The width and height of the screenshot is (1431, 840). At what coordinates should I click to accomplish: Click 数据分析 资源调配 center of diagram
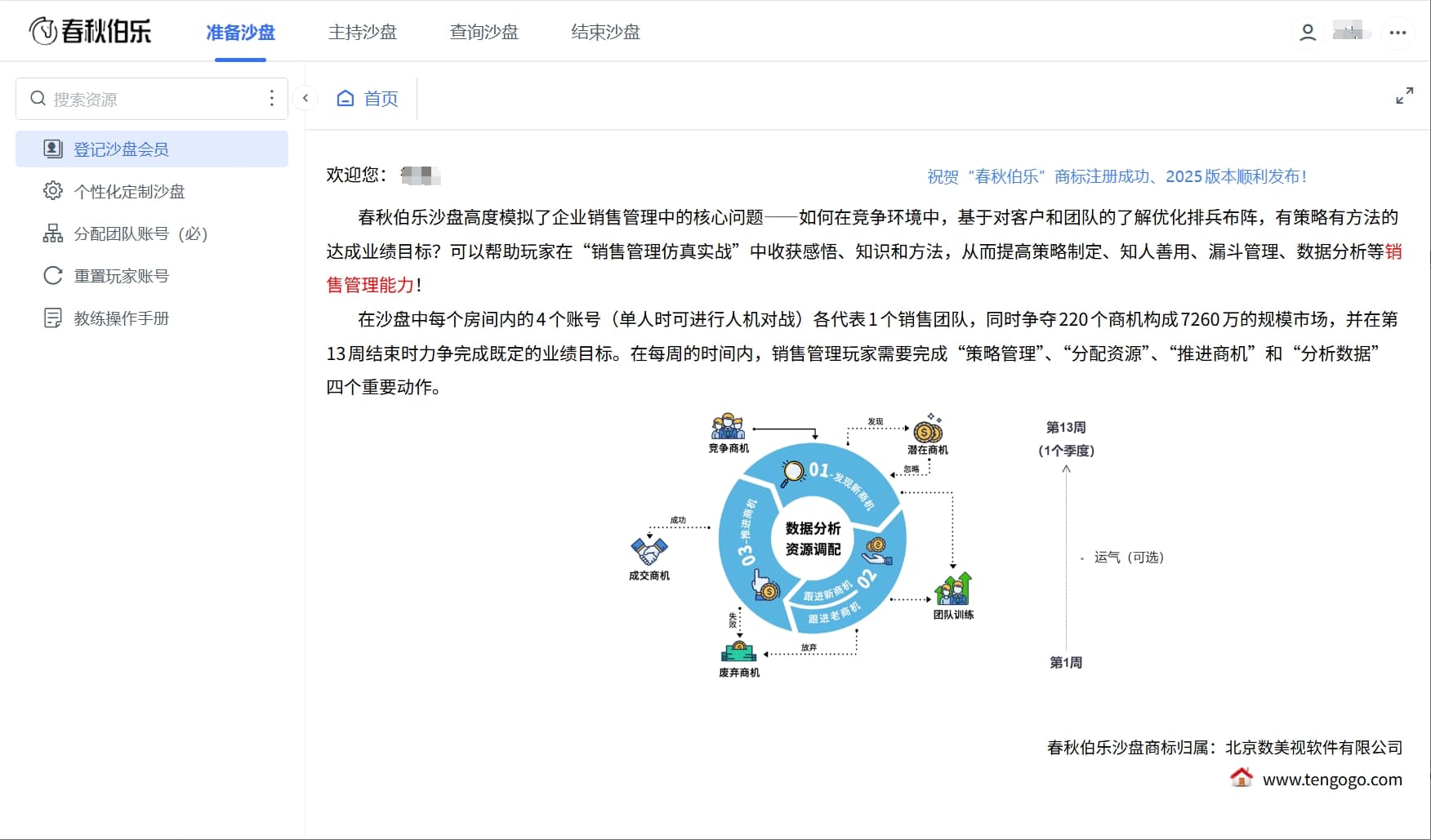pos(813,539)
